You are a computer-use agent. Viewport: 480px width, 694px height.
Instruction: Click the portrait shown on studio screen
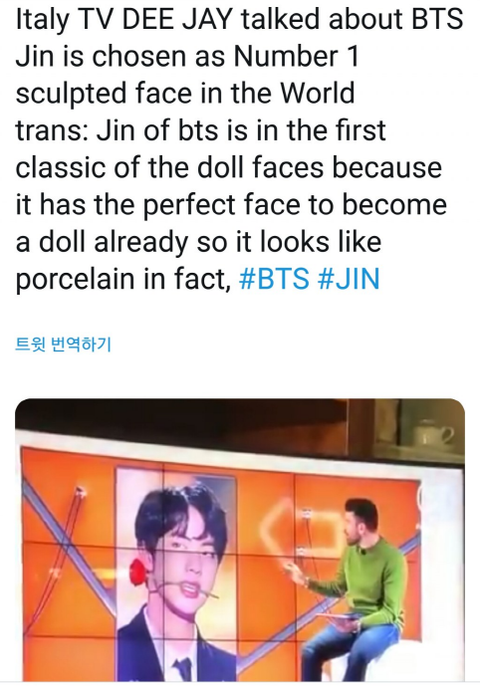pos(177,573)
